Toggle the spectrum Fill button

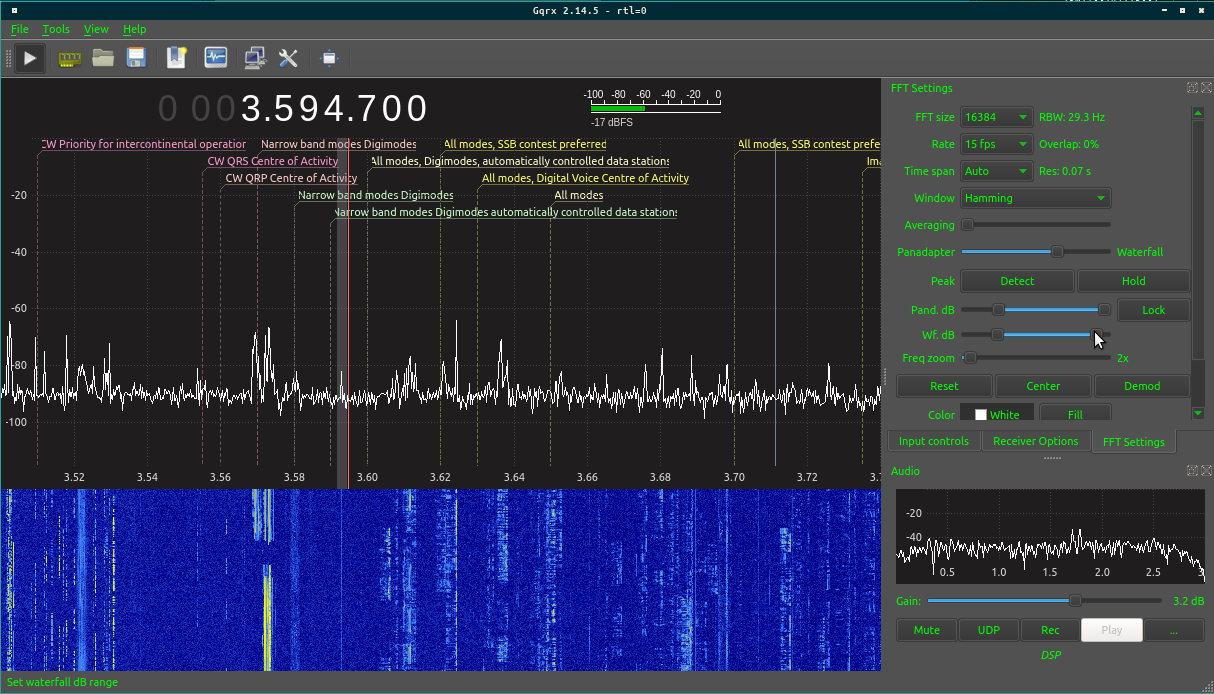point(1075,415)
